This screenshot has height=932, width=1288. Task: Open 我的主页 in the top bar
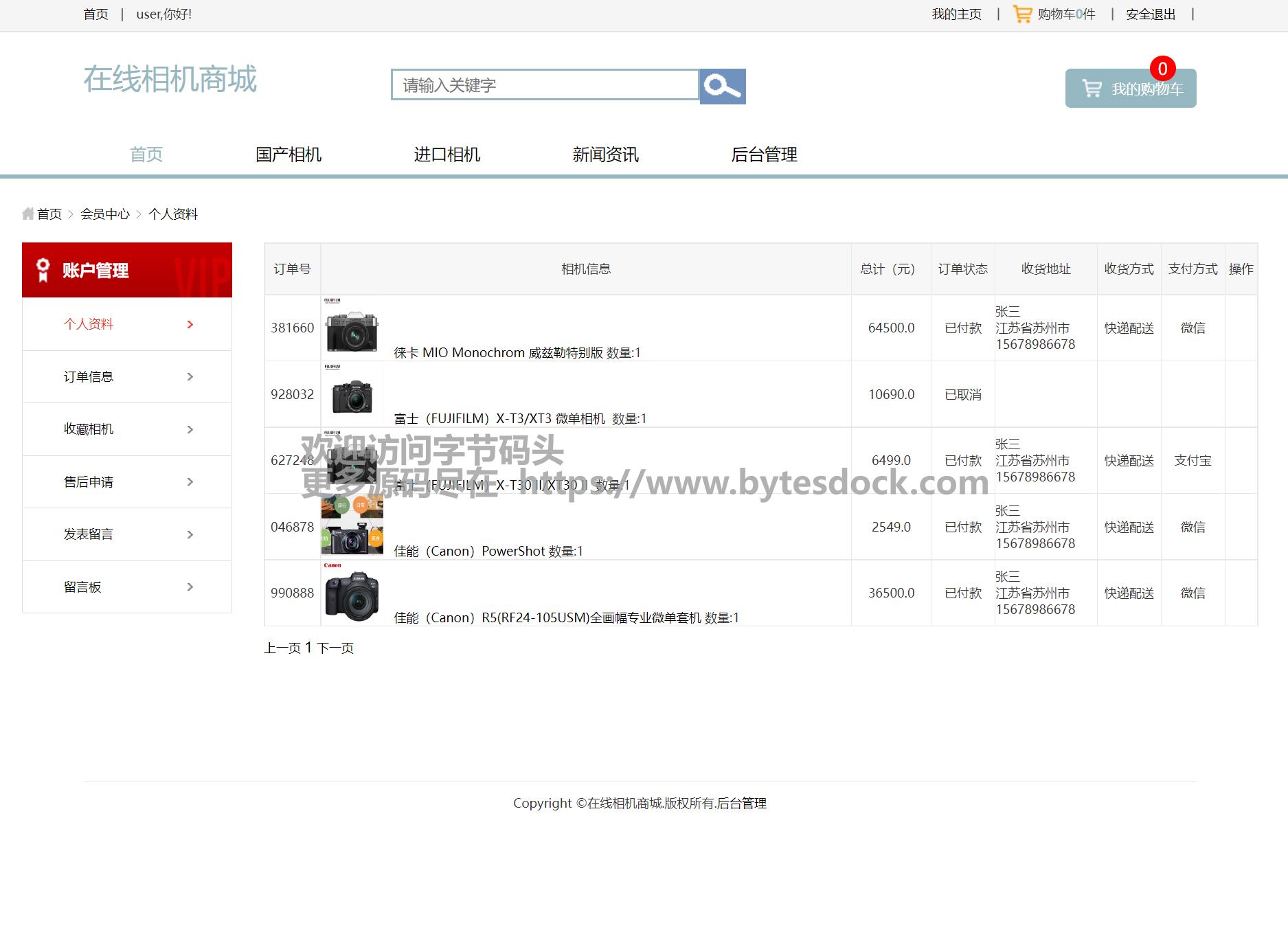[956, 14]
